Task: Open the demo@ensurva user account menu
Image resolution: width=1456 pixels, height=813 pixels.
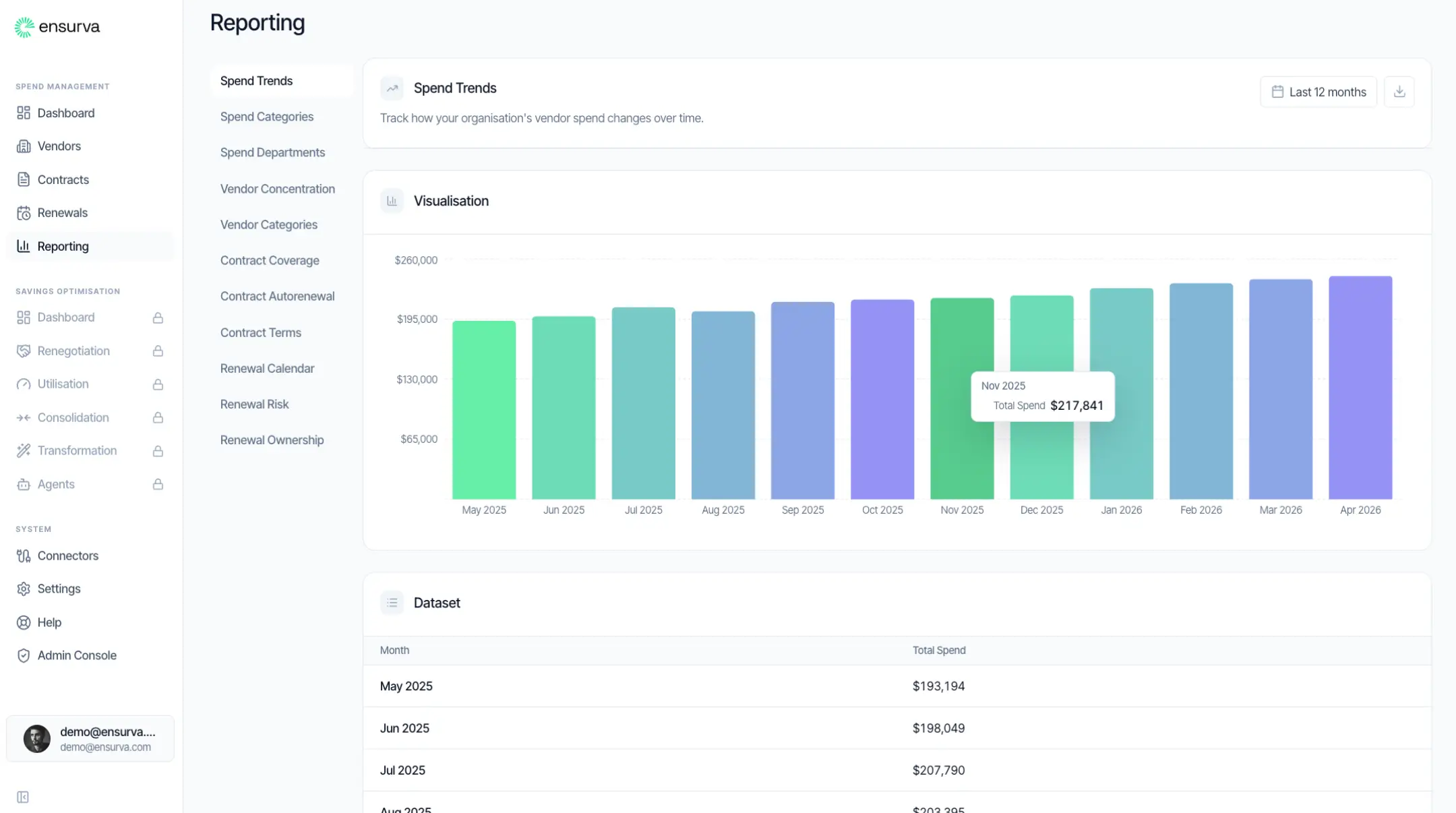Action: pyautogui.click(x=90, y=738)
